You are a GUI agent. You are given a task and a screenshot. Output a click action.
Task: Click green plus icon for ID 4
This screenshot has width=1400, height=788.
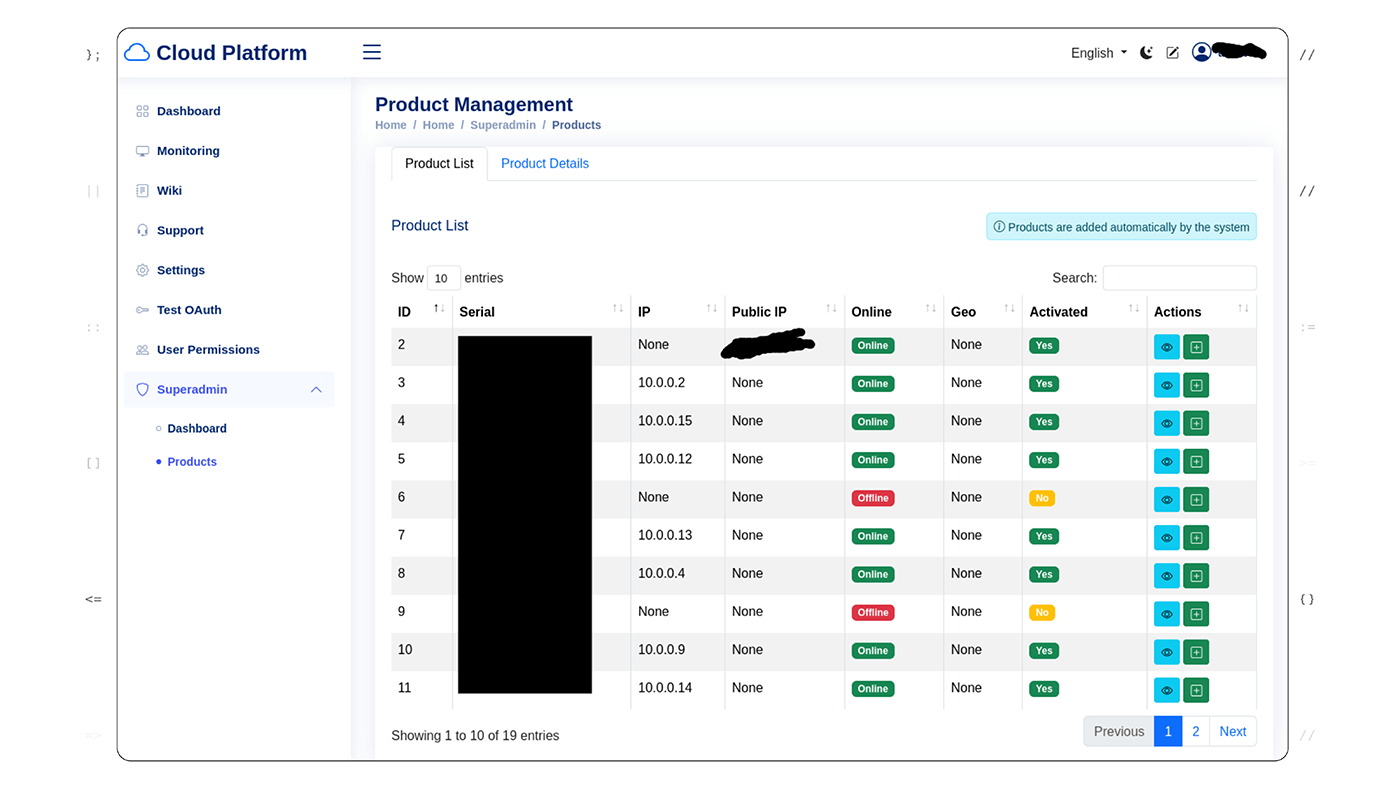[x=1196, y=423]
